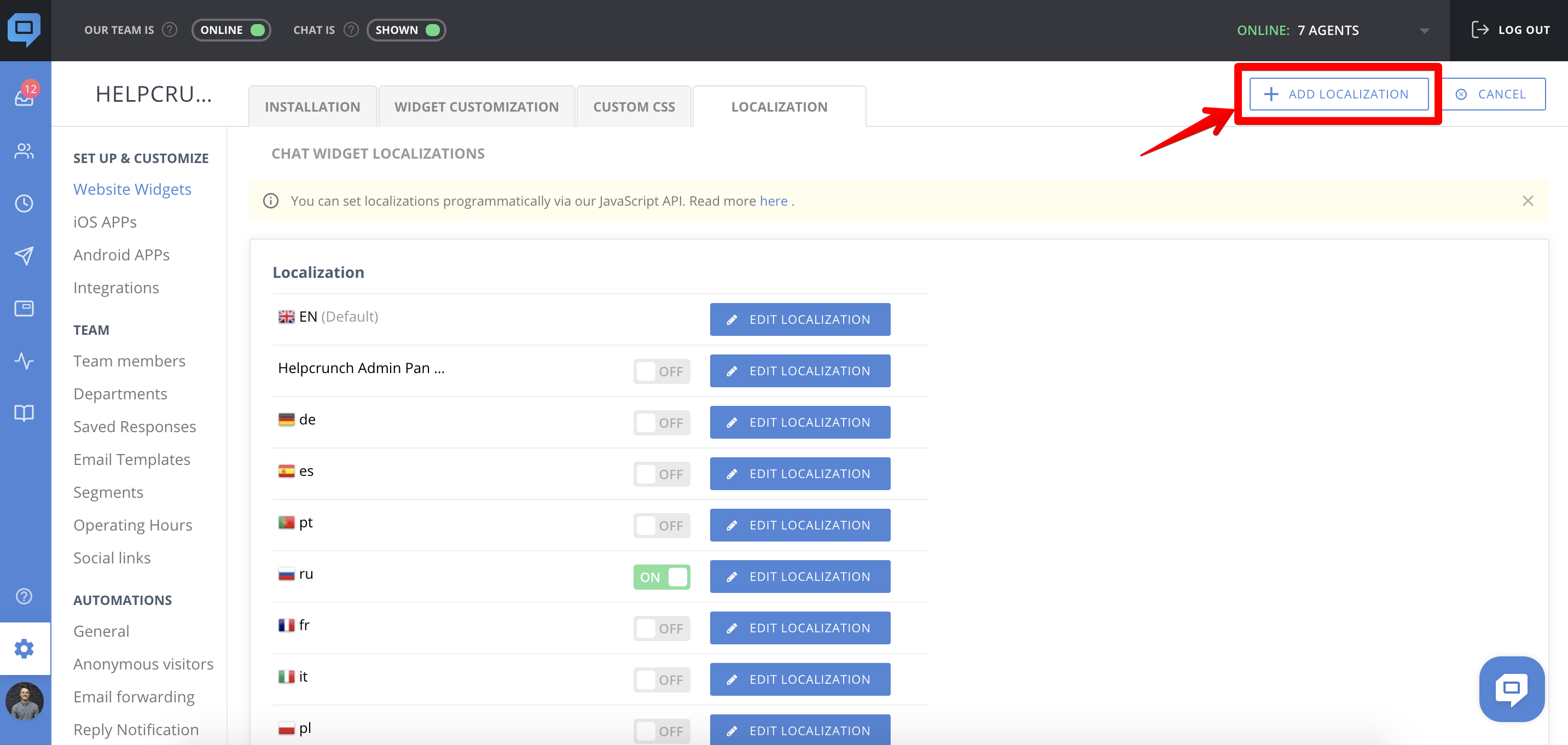Screen dimensions: 1568x745
Task: Open the activity reports pulse icon
Action: (x=25, y=361)
